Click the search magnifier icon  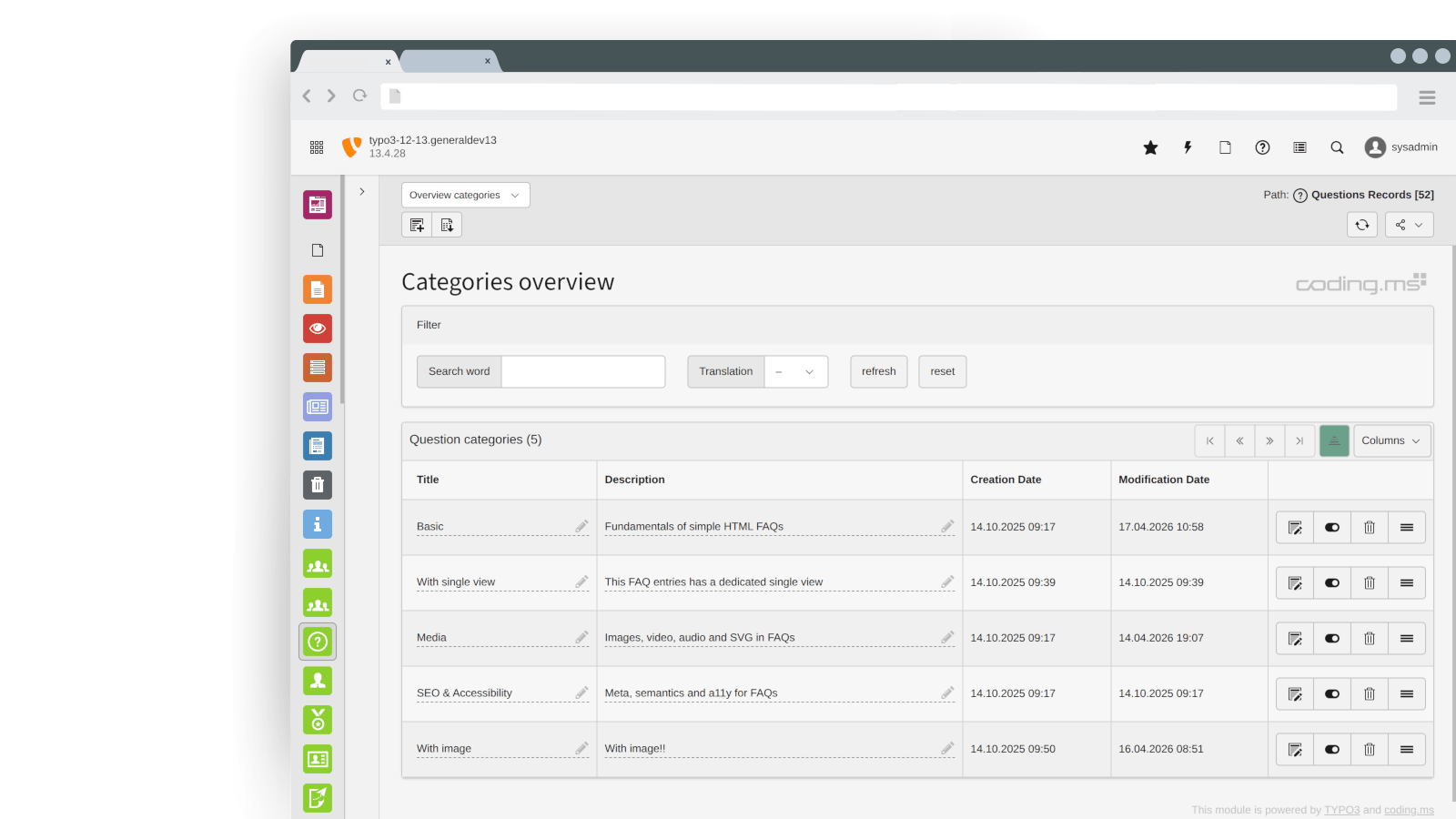click(x=1337, y=147)
